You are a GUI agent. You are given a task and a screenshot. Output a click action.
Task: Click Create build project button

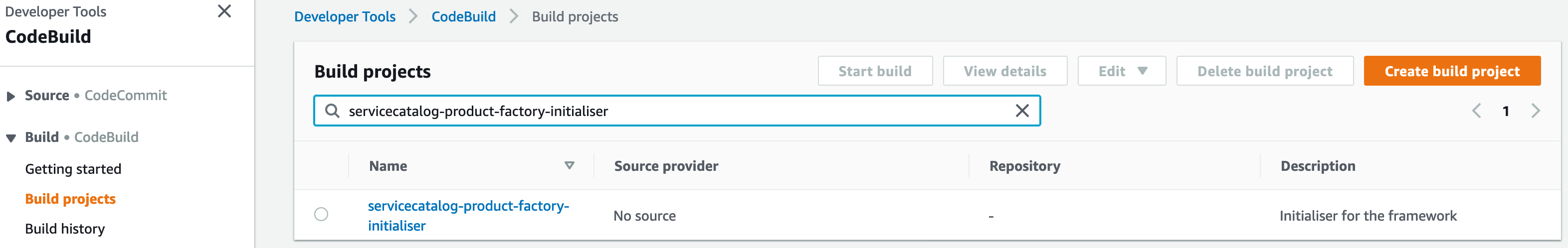coord(1452,71)
